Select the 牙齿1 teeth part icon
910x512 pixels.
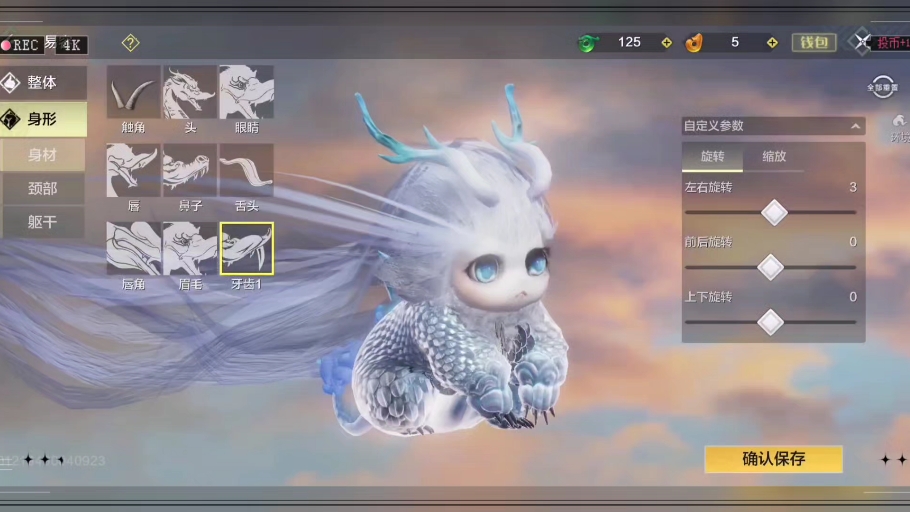click(x=247, y=248)
